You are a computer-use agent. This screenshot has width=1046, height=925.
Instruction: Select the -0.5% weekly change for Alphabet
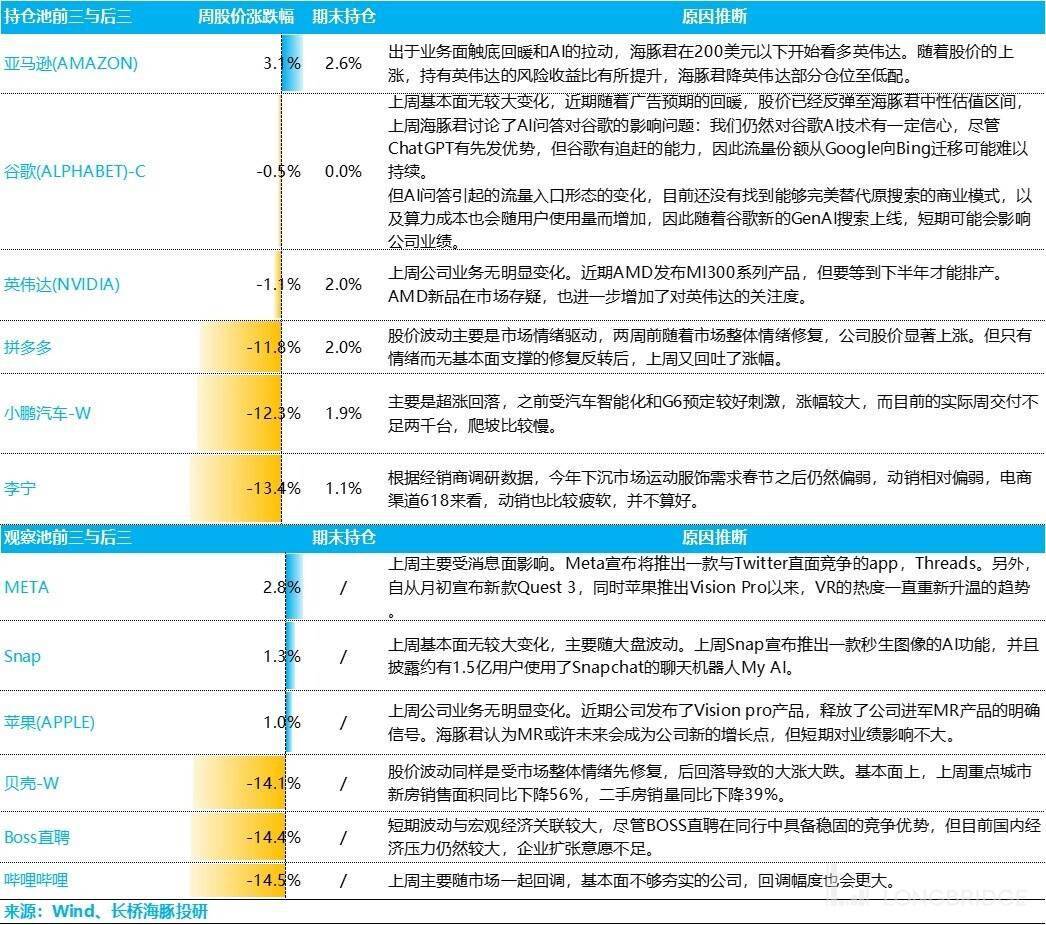279,171
